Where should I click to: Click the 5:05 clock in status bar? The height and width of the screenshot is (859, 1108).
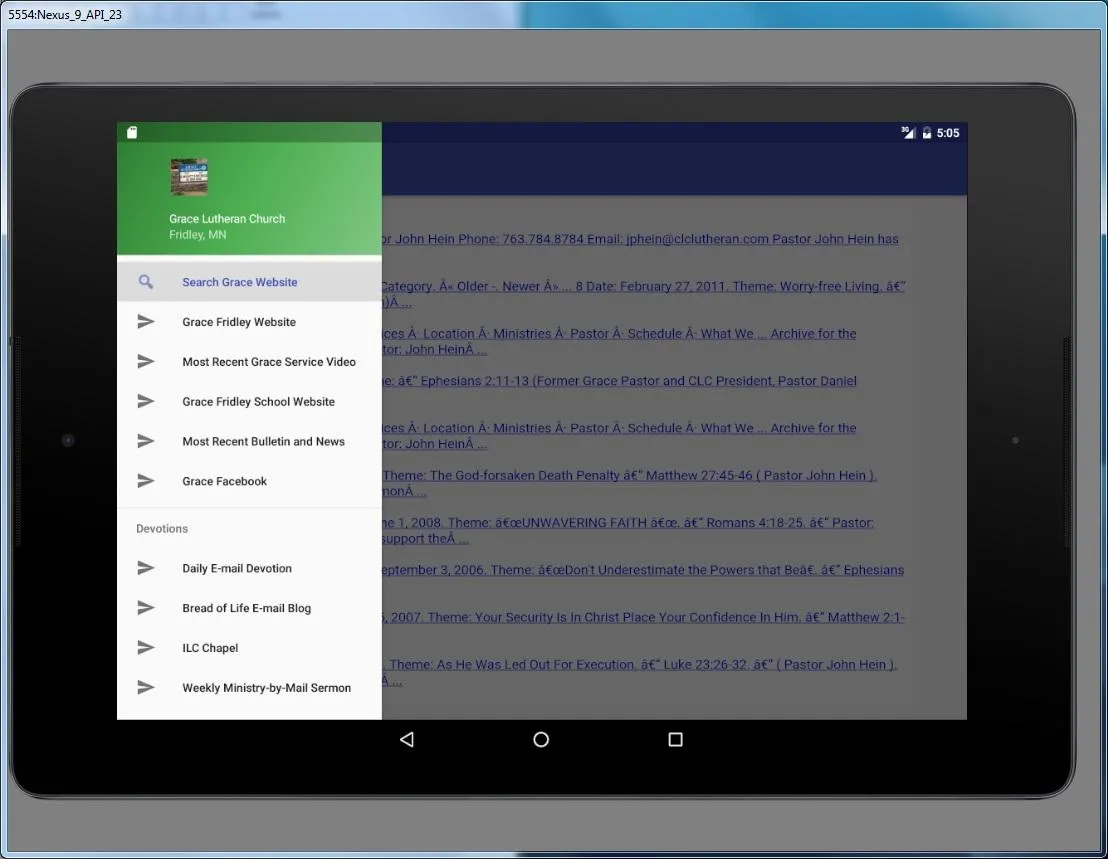[x=948, y=133]
